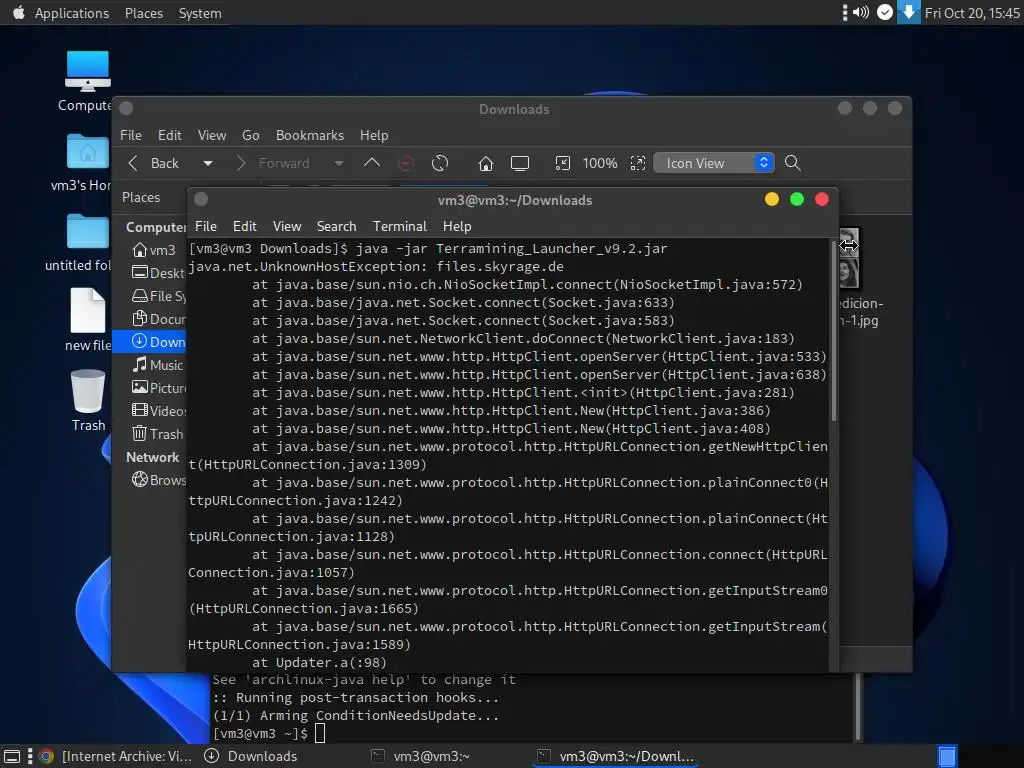Image resolution: width=1024 pixels, height=768 pixels.
Task: Open the System menu
Action: 200,13
